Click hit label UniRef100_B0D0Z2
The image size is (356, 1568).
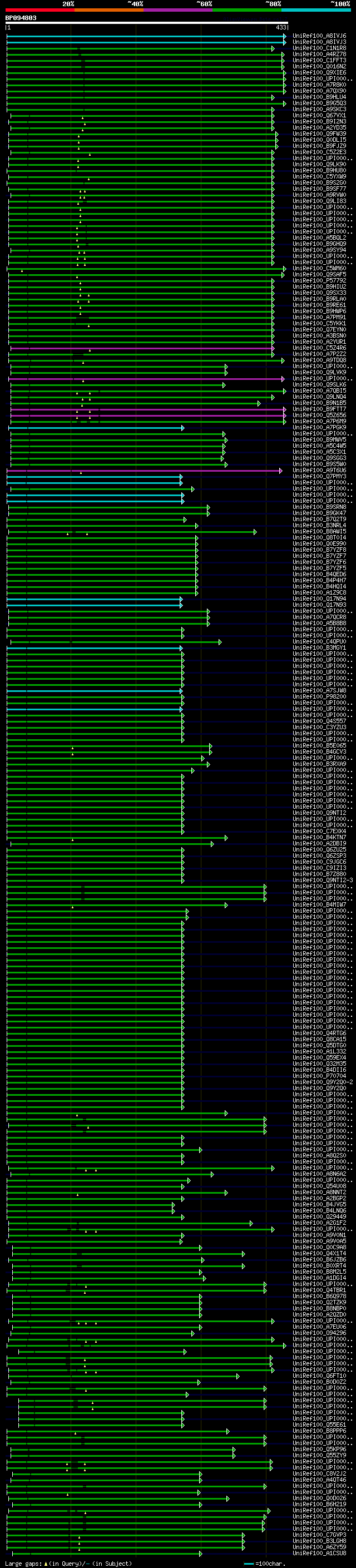(319, 1382)
